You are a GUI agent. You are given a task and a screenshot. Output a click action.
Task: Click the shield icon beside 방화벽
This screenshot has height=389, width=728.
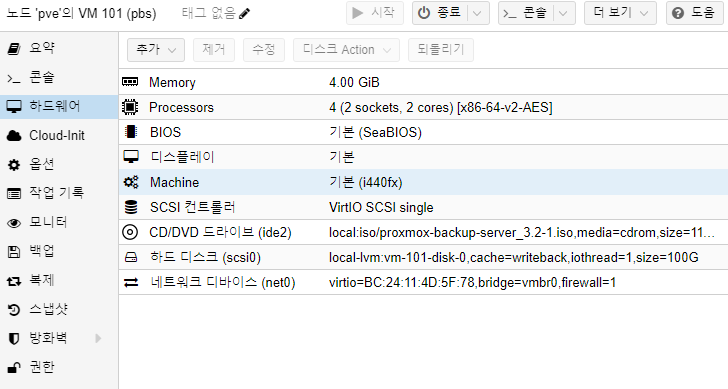14,339
